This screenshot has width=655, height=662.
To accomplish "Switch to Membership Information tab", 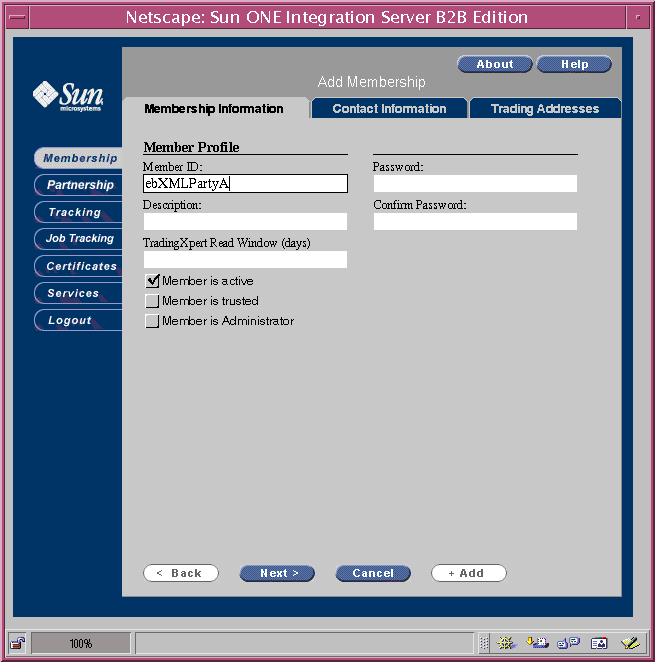I will [x=216, y=109].
